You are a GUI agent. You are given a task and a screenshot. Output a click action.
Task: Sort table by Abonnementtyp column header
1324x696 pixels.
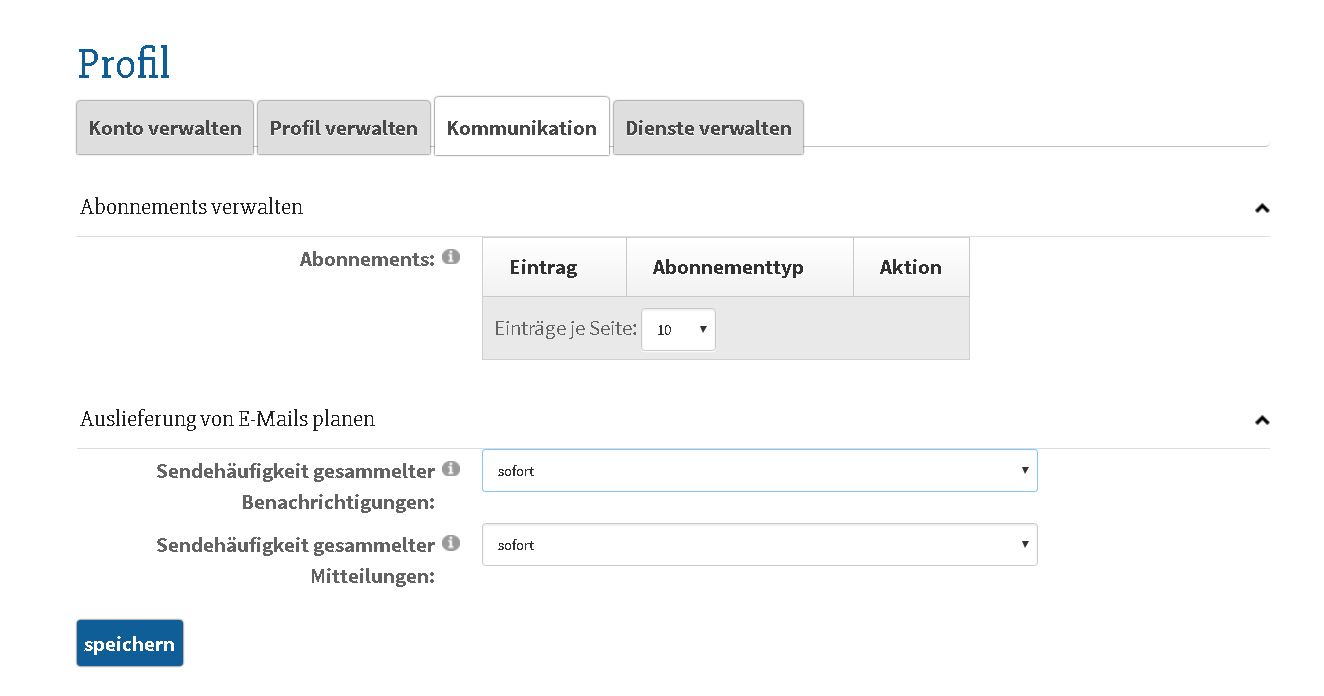point(728,267)
